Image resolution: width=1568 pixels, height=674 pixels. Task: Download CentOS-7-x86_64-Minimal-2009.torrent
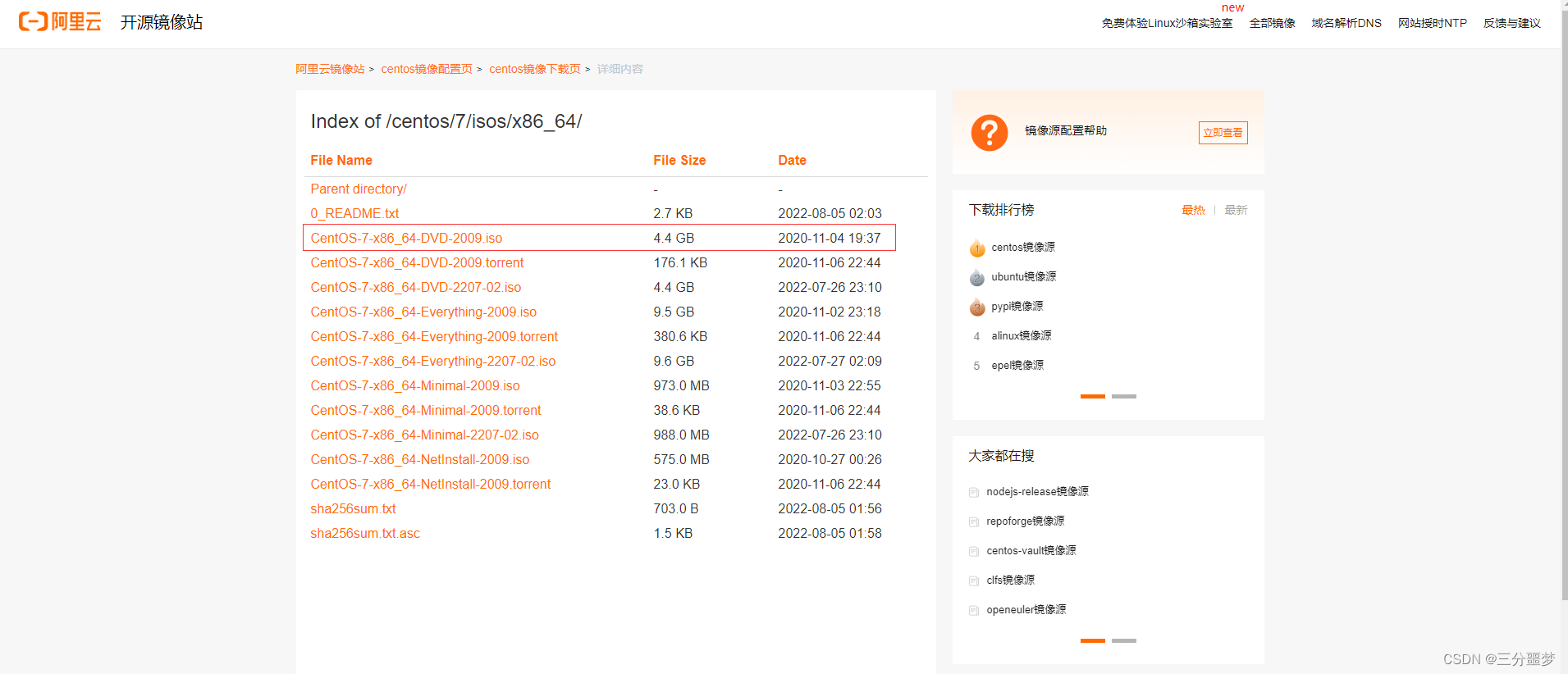pyautogui.click(x=426, y=410)
